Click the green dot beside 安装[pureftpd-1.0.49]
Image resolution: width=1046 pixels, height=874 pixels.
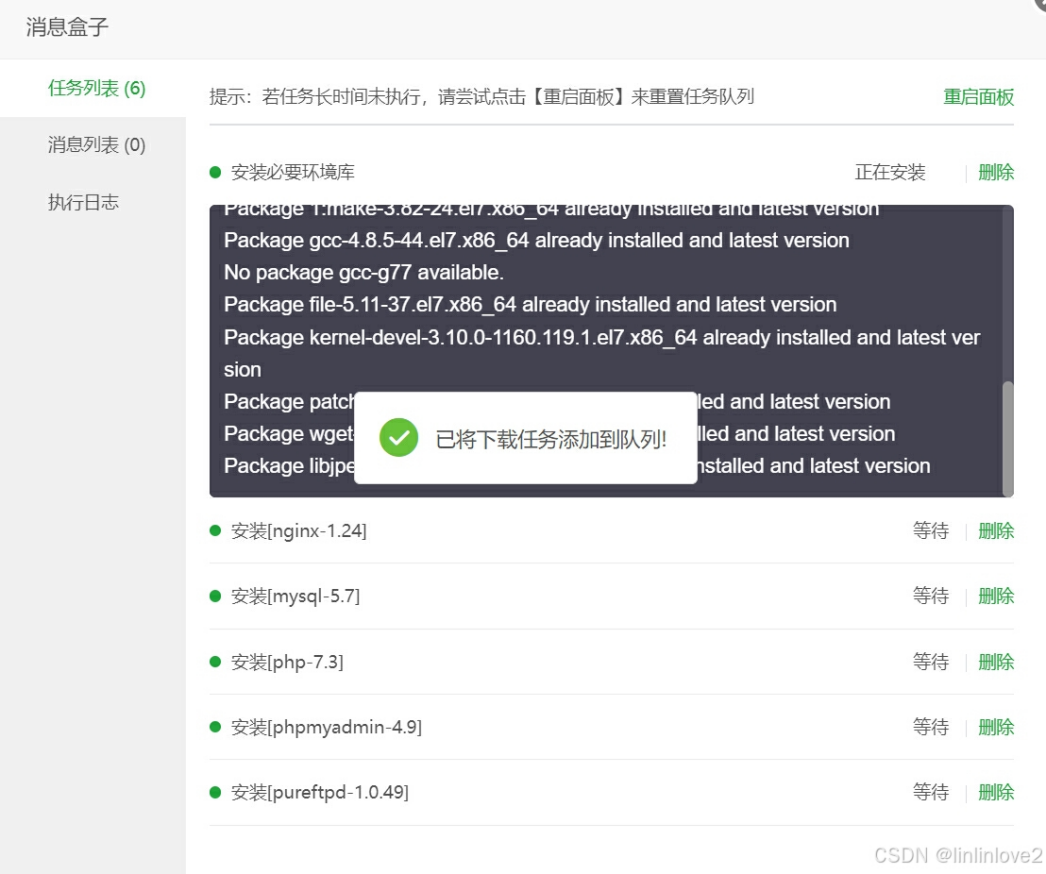(215, 792)
